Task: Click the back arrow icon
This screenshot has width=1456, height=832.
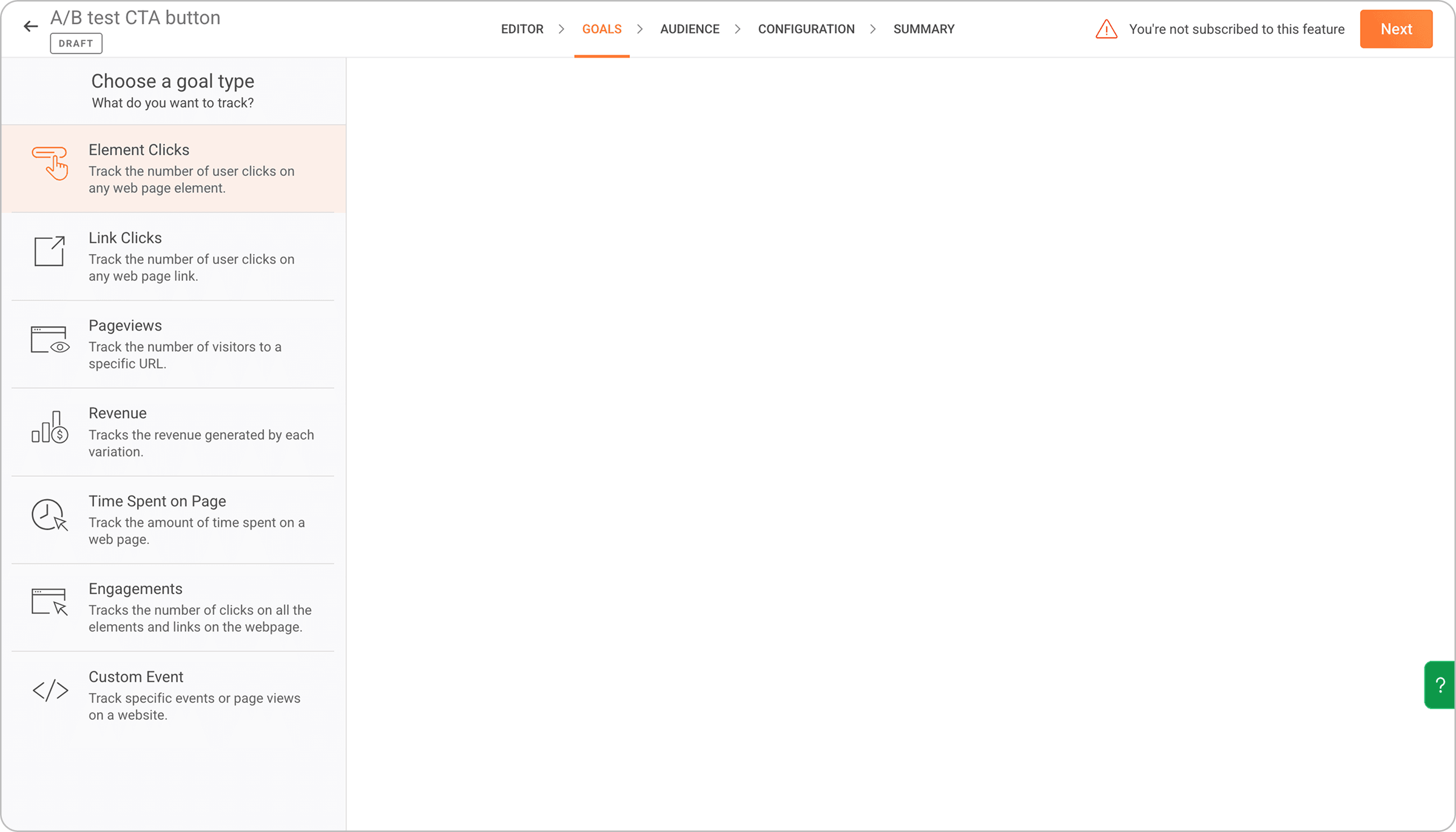Action: point(30,26)
